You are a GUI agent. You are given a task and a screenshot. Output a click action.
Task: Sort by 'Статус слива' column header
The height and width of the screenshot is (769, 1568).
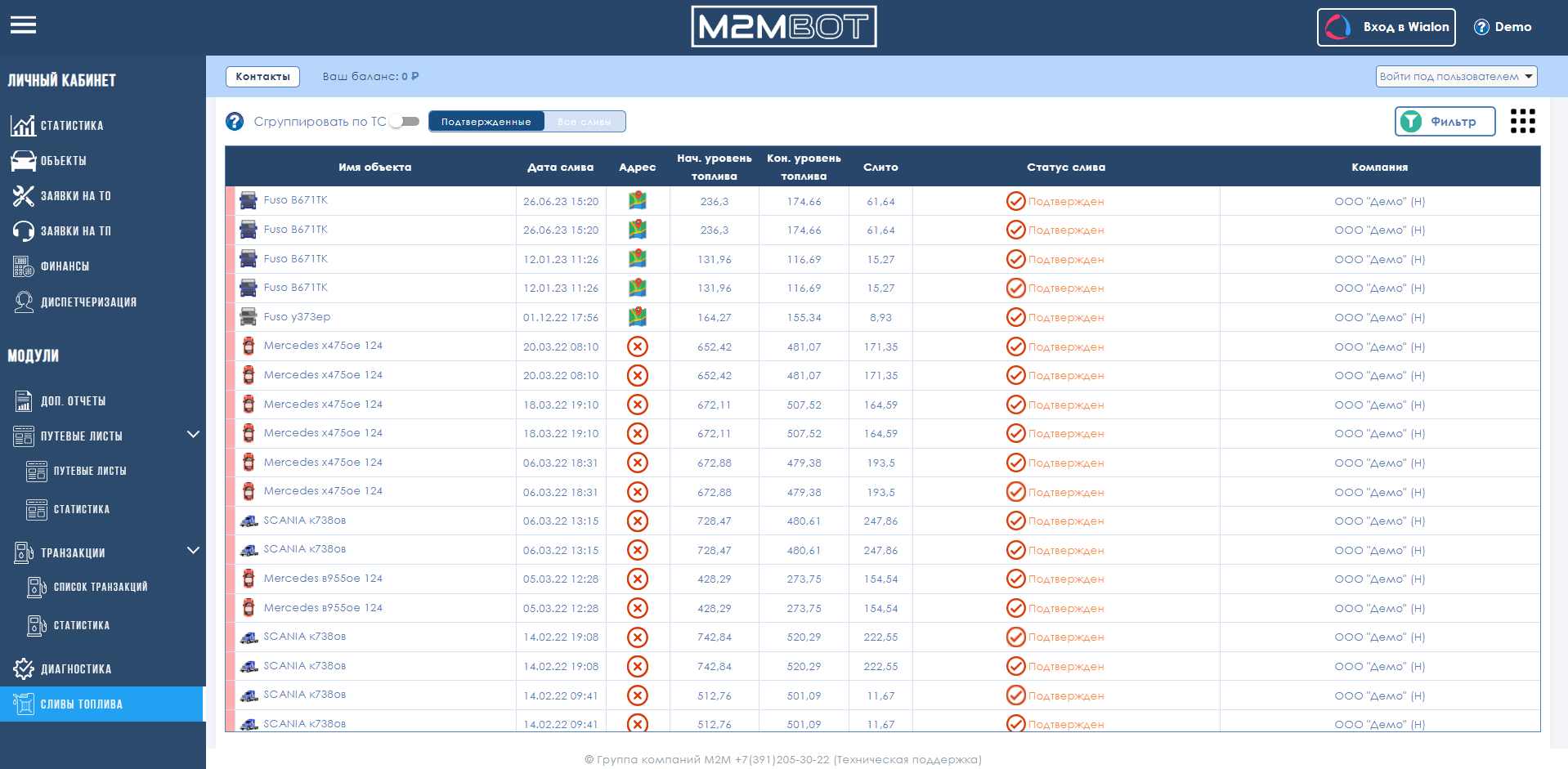coord(1066,167)
